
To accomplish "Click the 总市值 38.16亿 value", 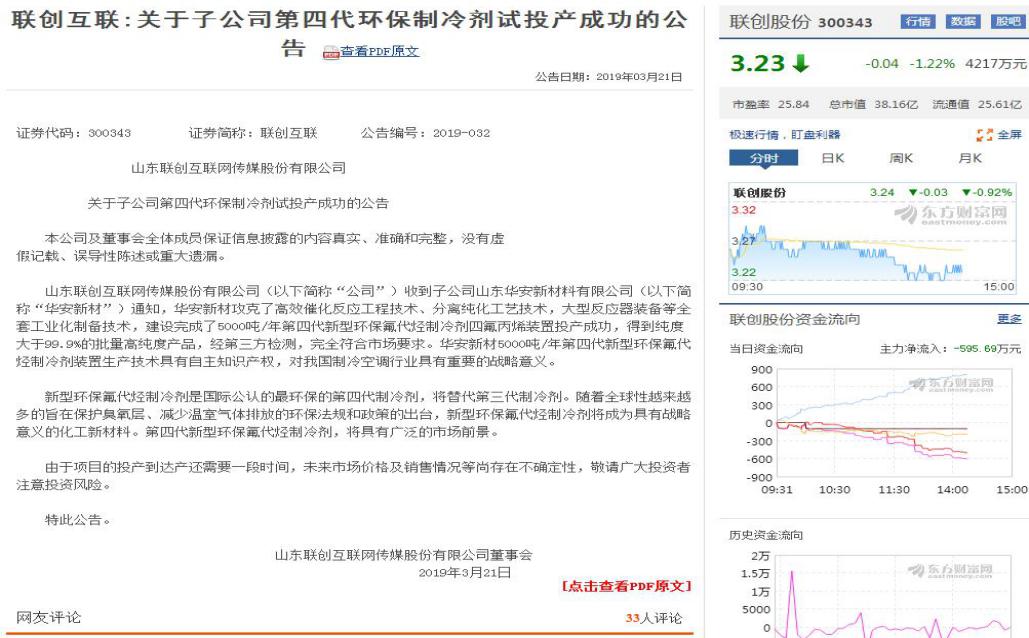I will [873, 104].
